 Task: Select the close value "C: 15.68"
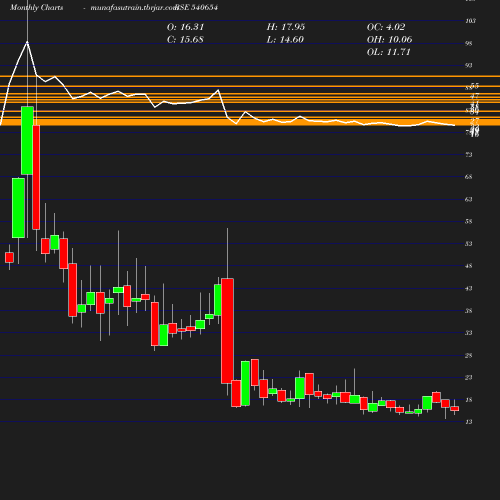click(x=185, y=40)
